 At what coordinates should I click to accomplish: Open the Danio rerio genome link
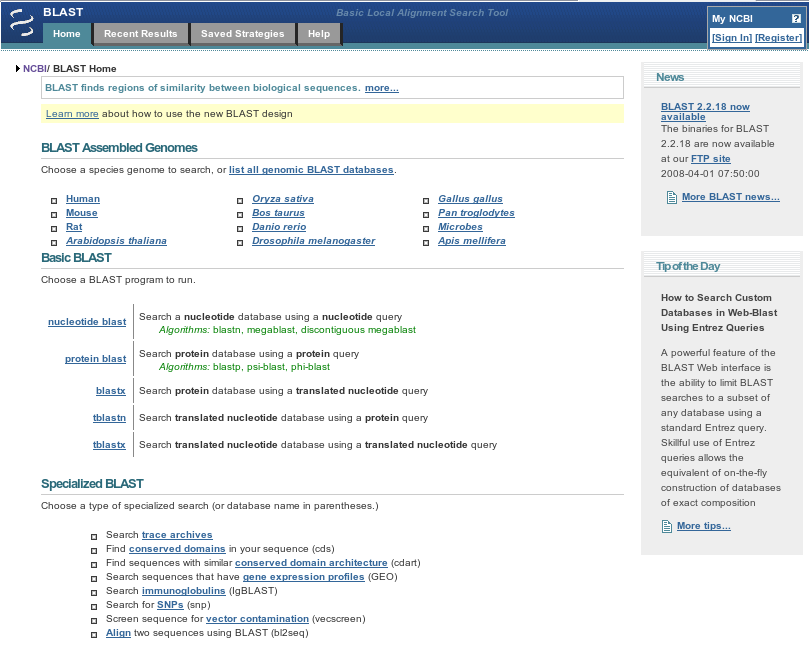click(279, 226)
